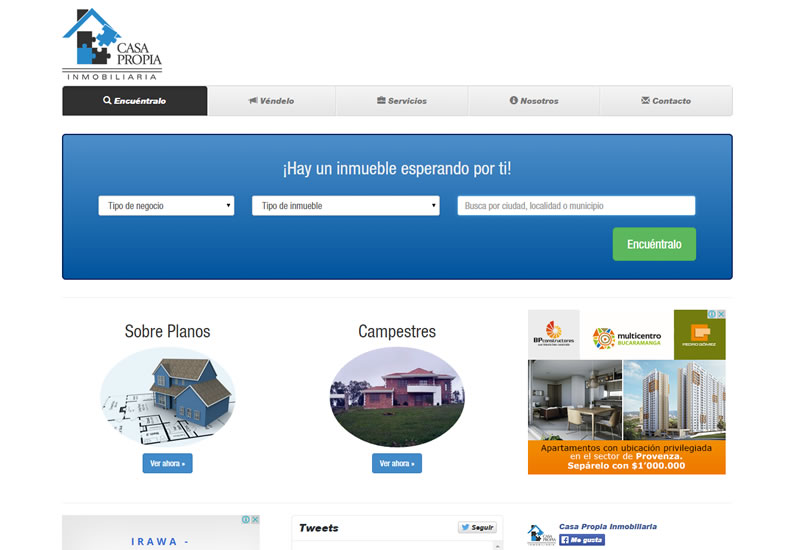
Task: Click the BP Constructores logo in ad
Action: coord(554,335)
